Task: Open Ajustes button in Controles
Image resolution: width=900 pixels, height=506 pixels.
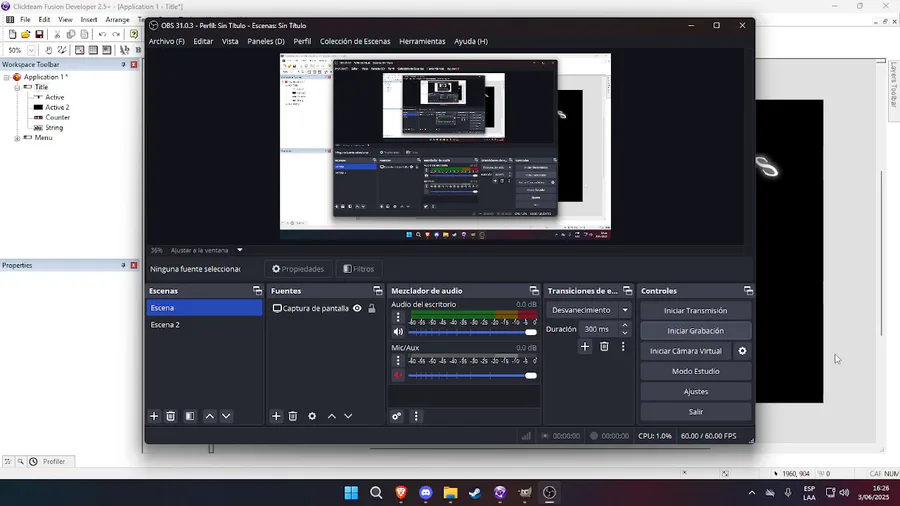Action: coord(696,391)
